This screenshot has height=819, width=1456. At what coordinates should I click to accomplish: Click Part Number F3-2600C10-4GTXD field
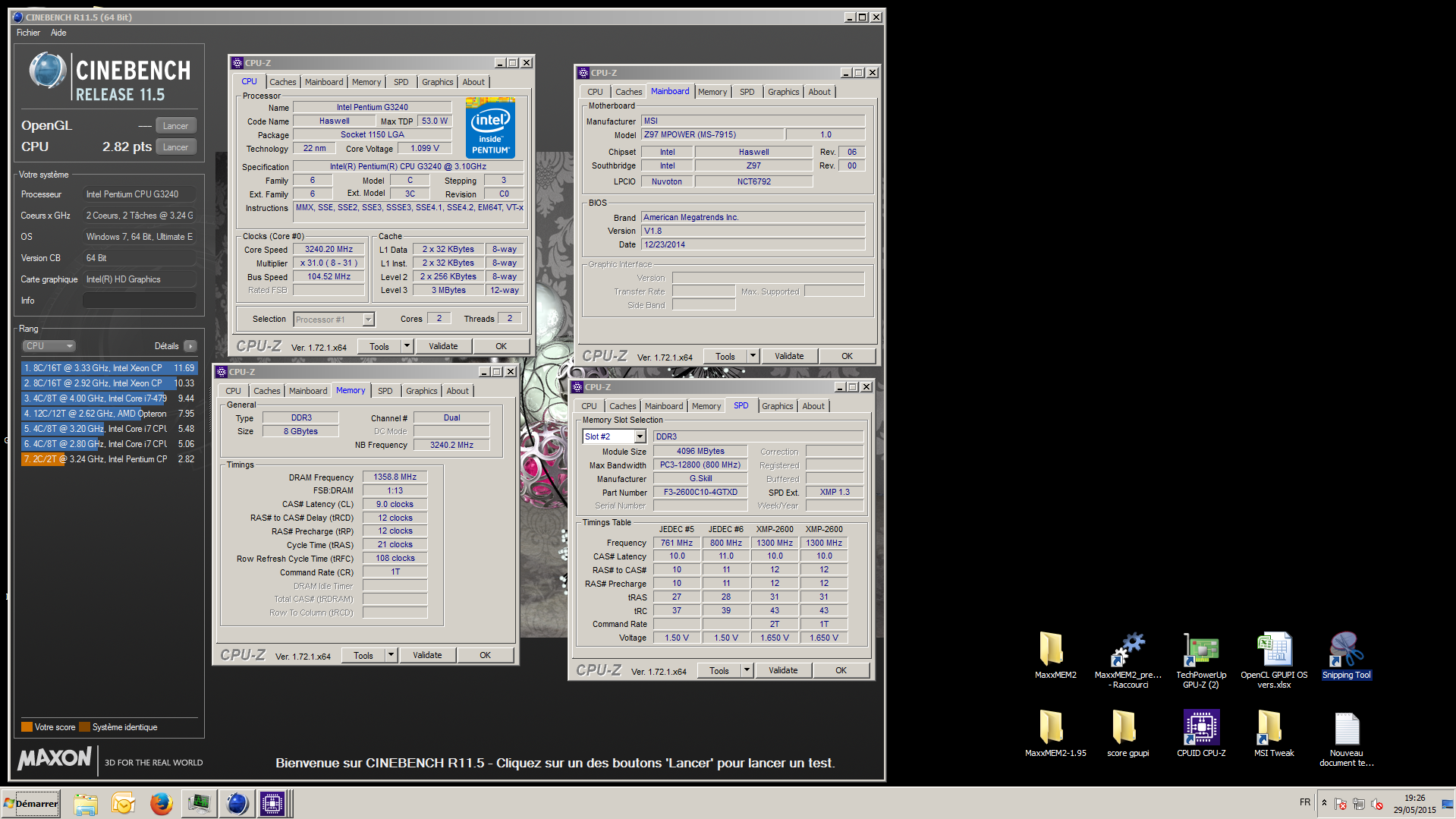pos(700,492)
